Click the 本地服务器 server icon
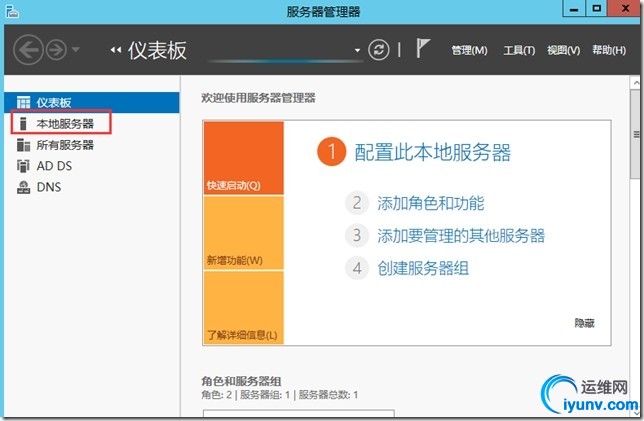The width and height of the screenshot is (644, 421). click(x=23, y=123)
